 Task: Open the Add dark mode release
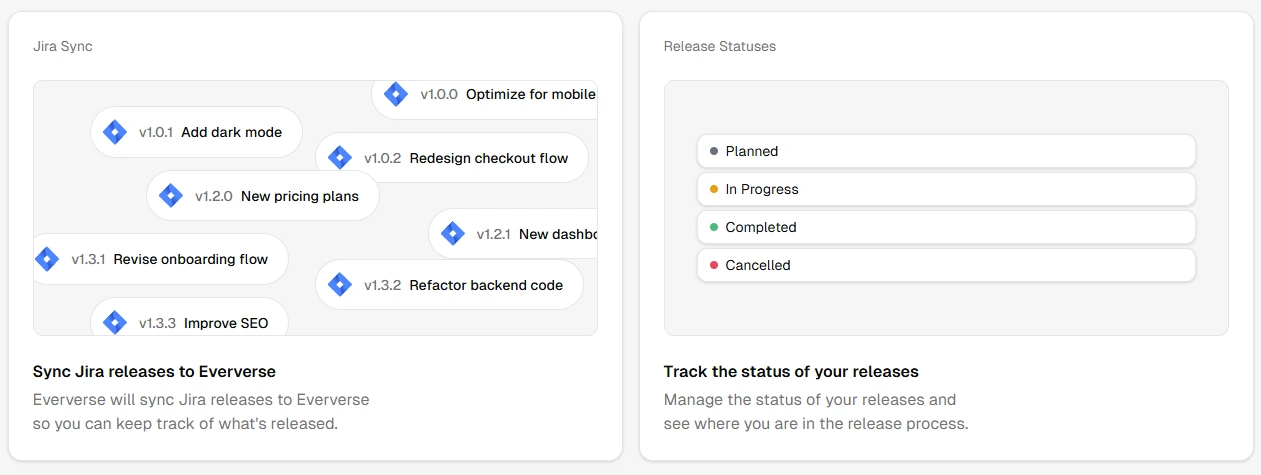231,132
